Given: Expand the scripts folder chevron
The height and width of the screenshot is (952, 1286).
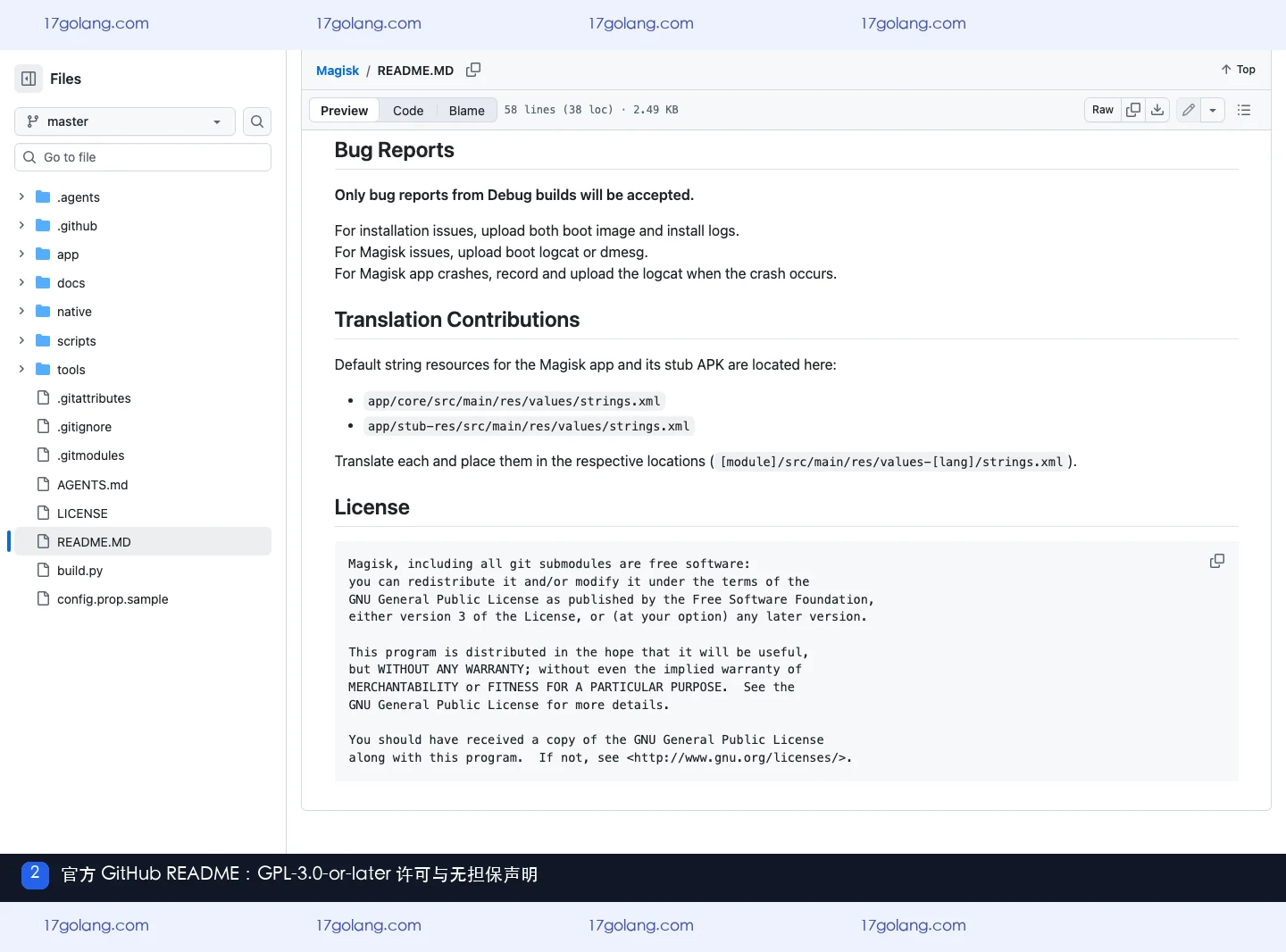Looking at the screenshot, I should [21, 340].
